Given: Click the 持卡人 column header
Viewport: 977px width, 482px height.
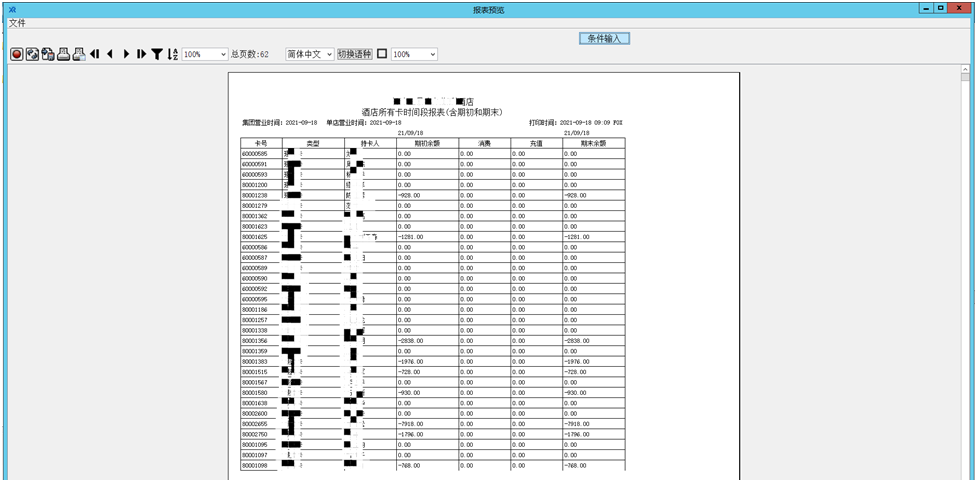Looking at the screenshot, I should (370, 143).
